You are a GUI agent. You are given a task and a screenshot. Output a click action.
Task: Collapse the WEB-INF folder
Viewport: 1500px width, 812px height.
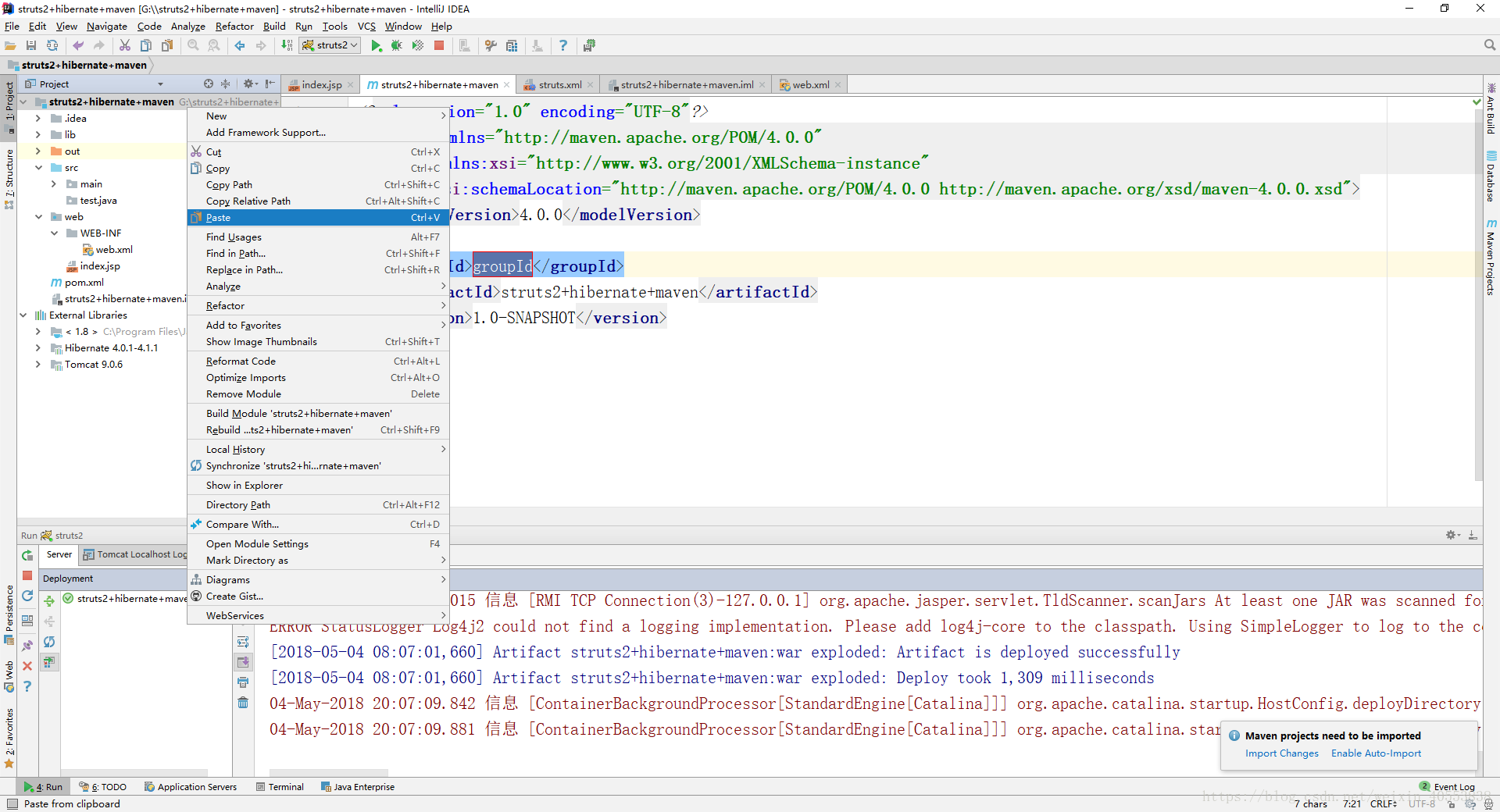(x=54, y=233)
